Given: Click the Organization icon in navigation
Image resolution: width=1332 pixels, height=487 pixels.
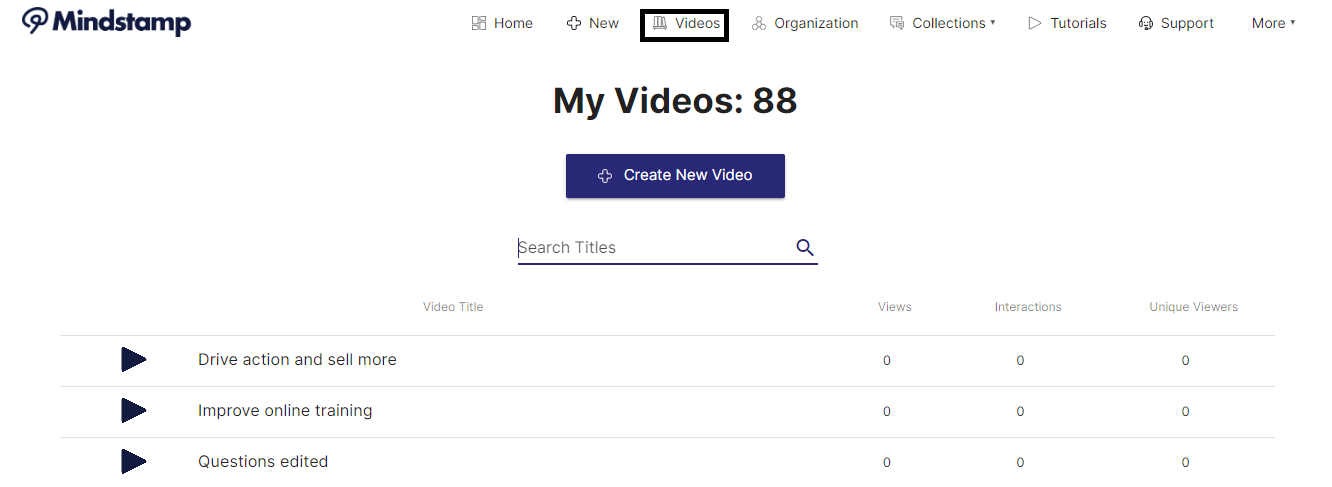Looking at the screenshot, I should pyautogui.click(x=759, y=23).
